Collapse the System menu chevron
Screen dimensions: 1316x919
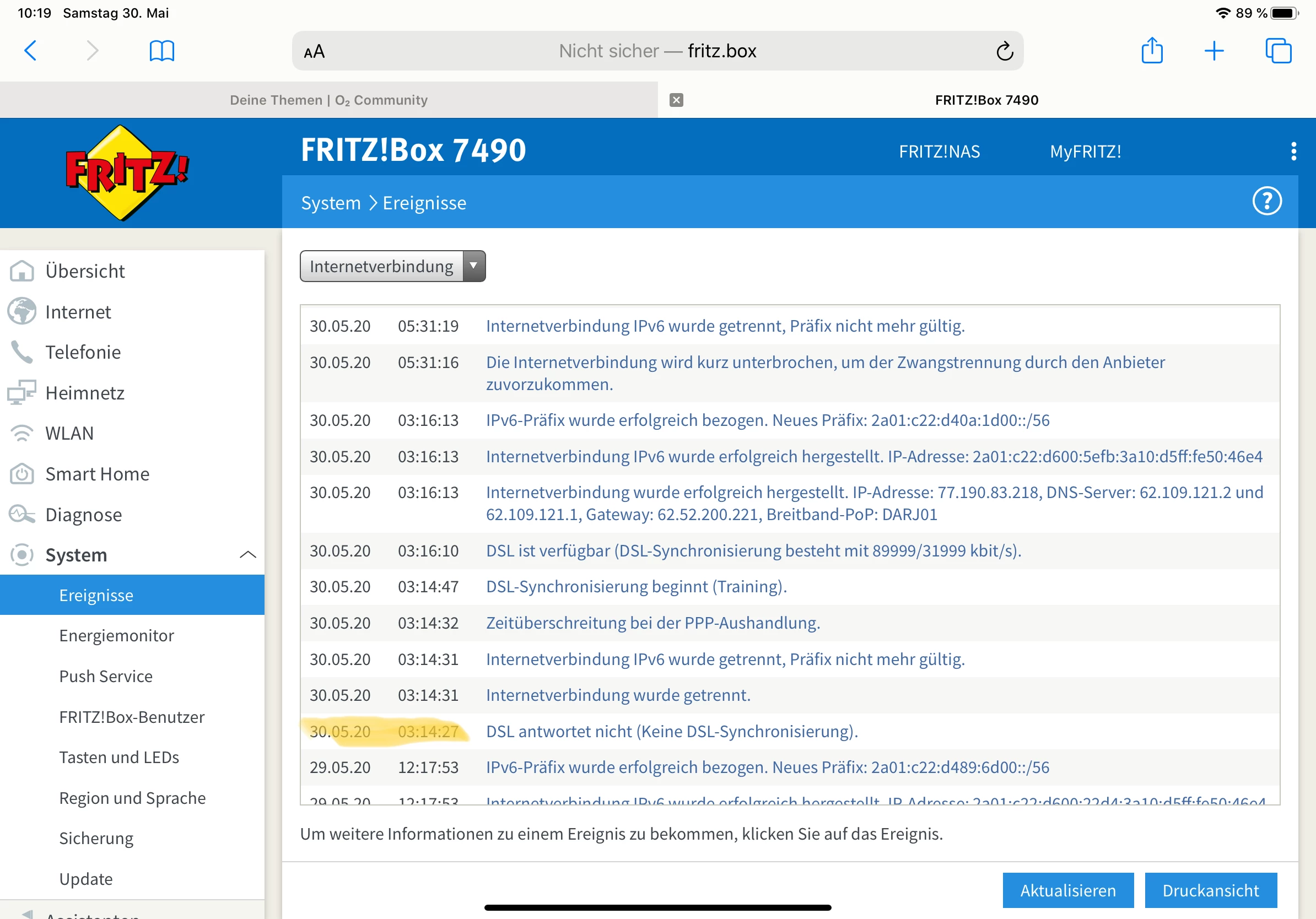(x=247, y=554)
